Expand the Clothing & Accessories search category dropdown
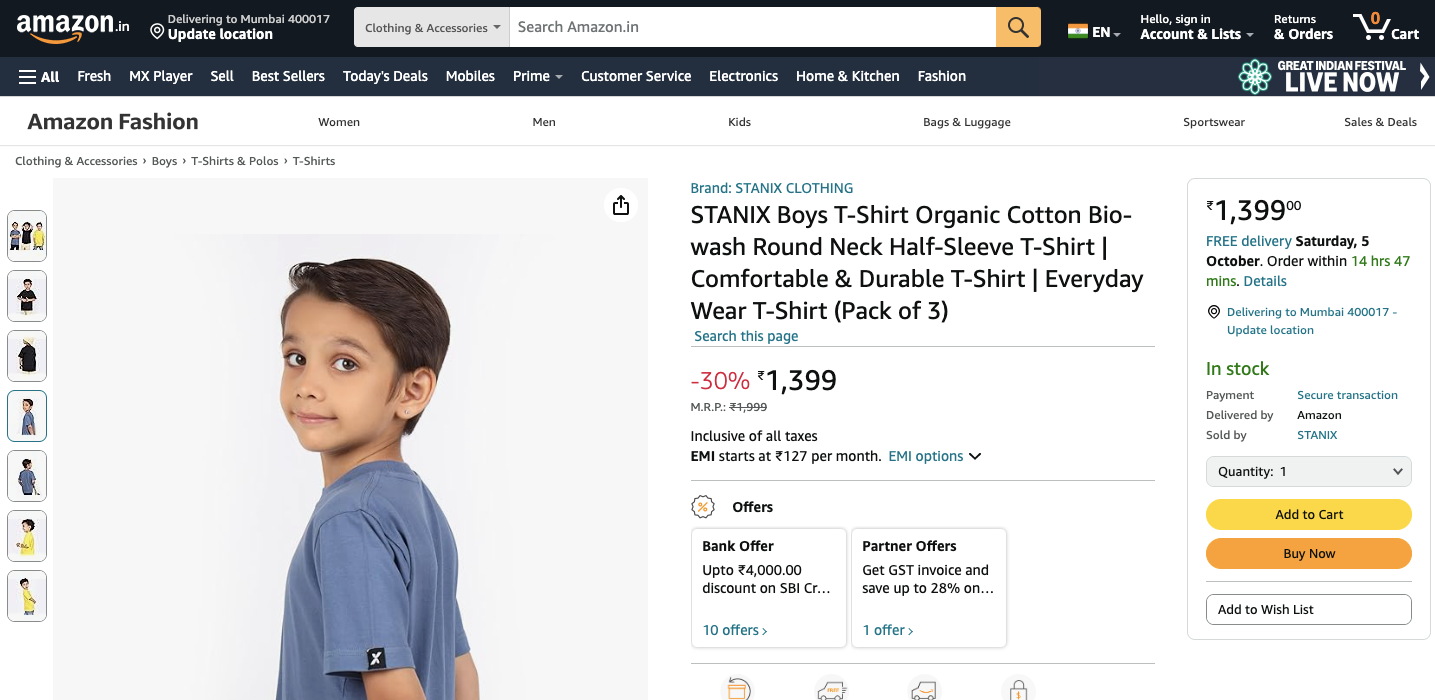This screenshot has width=1435, height=700. point(432,28)
